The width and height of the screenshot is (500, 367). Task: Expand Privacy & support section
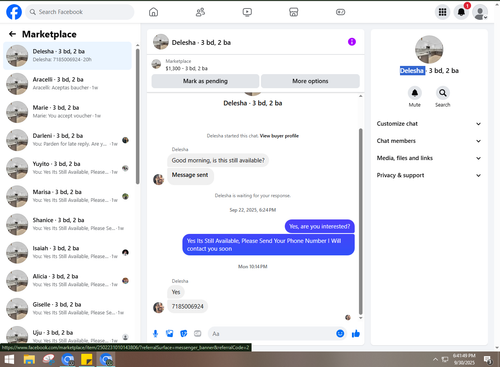click(429, 175)
